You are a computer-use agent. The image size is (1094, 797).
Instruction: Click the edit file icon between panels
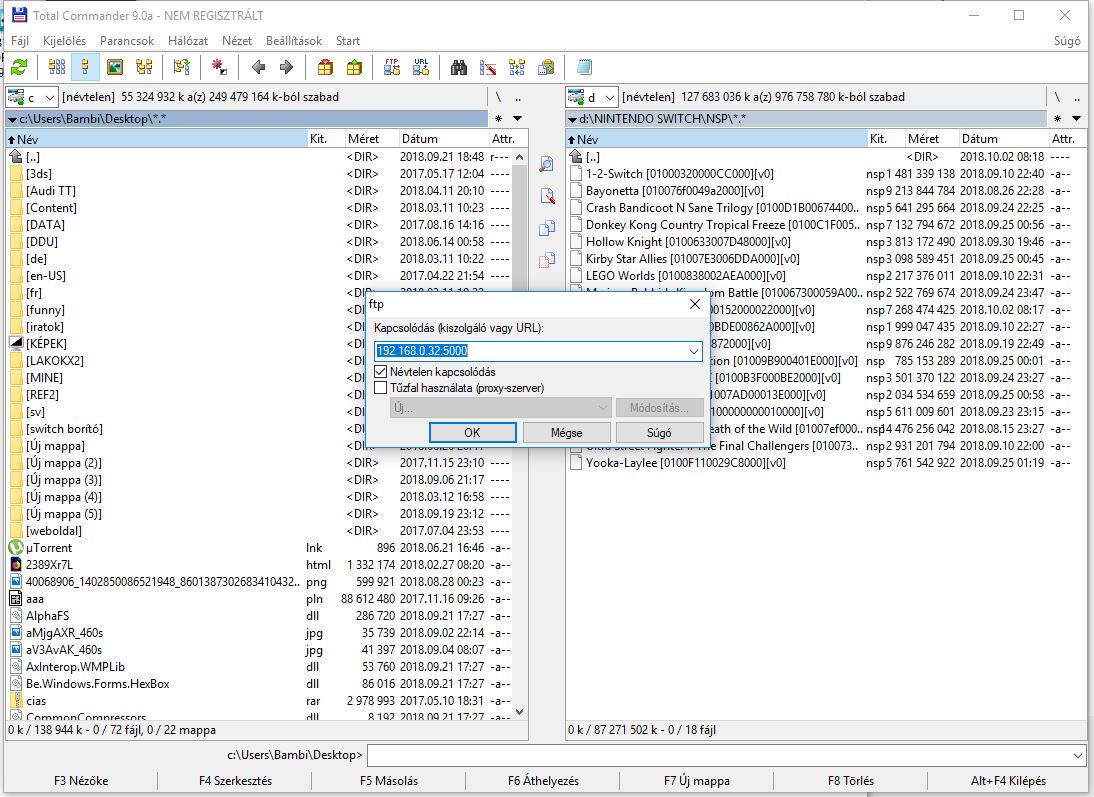(547, 196)
